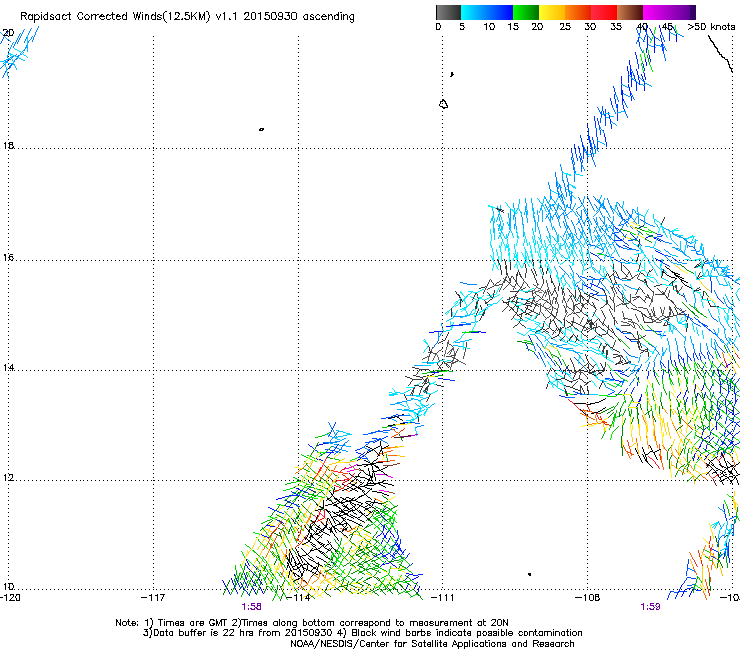Click the 'Data buffer is 22 hrs' note line

(x=362, y=633)
